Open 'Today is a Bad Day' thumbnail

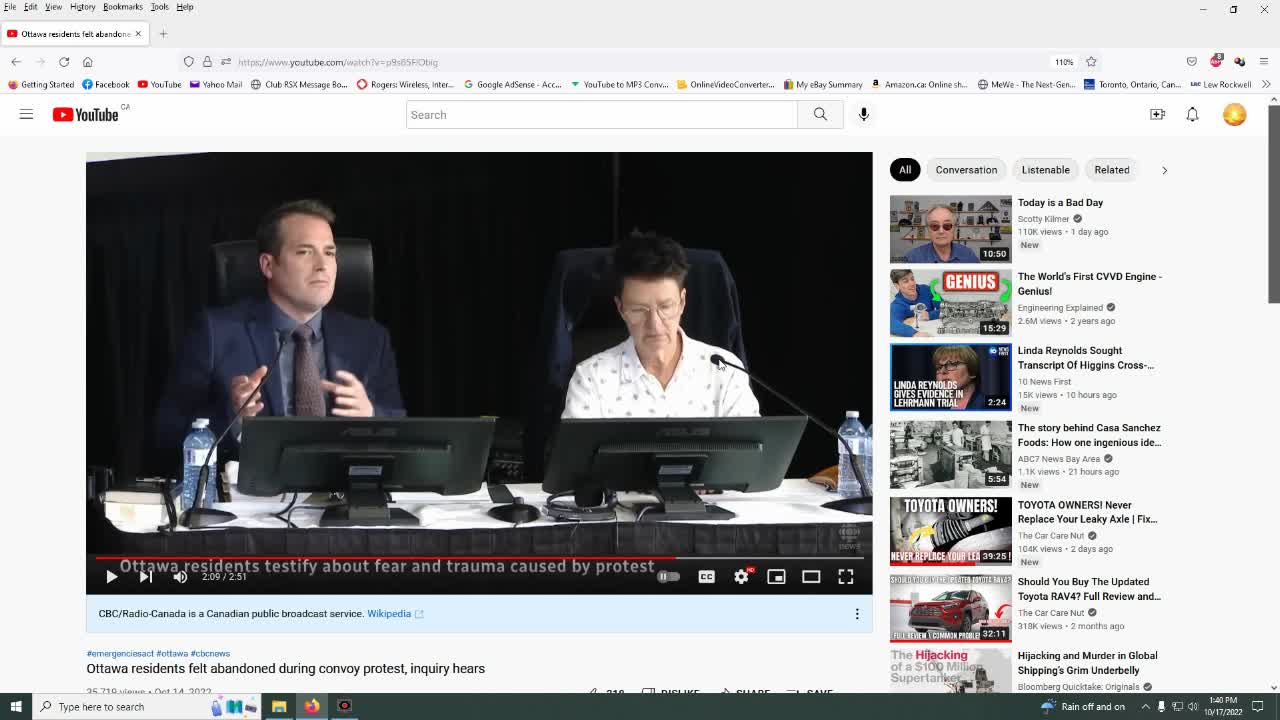click(951, 229)
